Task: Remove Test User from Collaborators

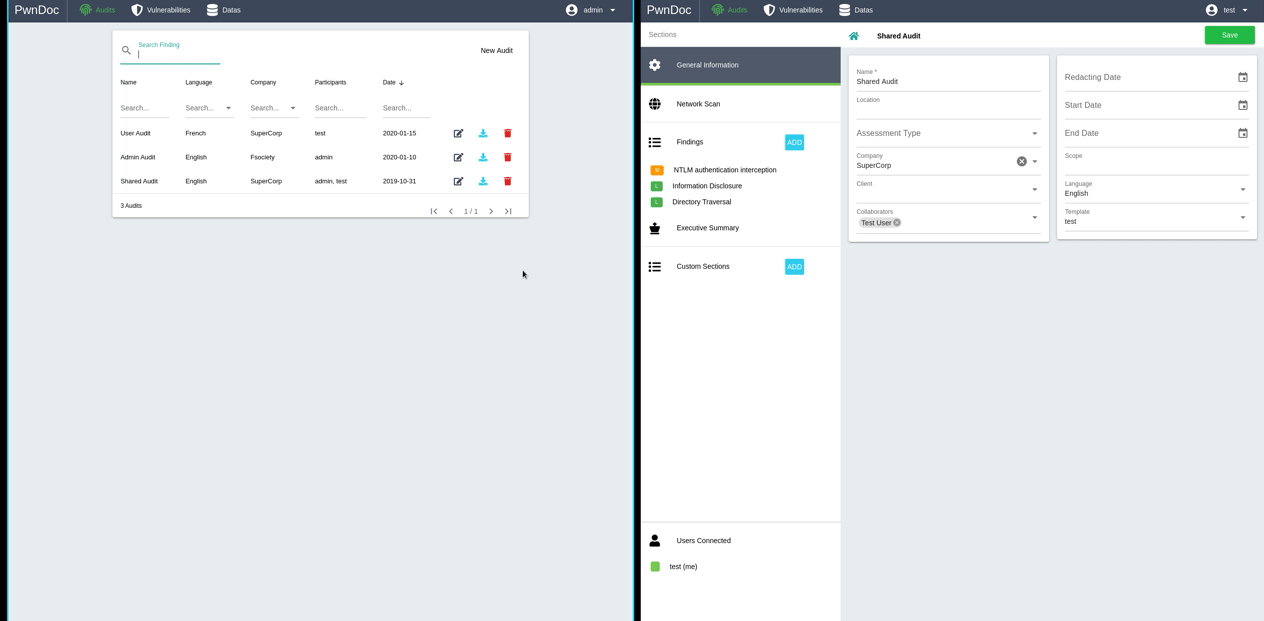Action: click(896, 222)
